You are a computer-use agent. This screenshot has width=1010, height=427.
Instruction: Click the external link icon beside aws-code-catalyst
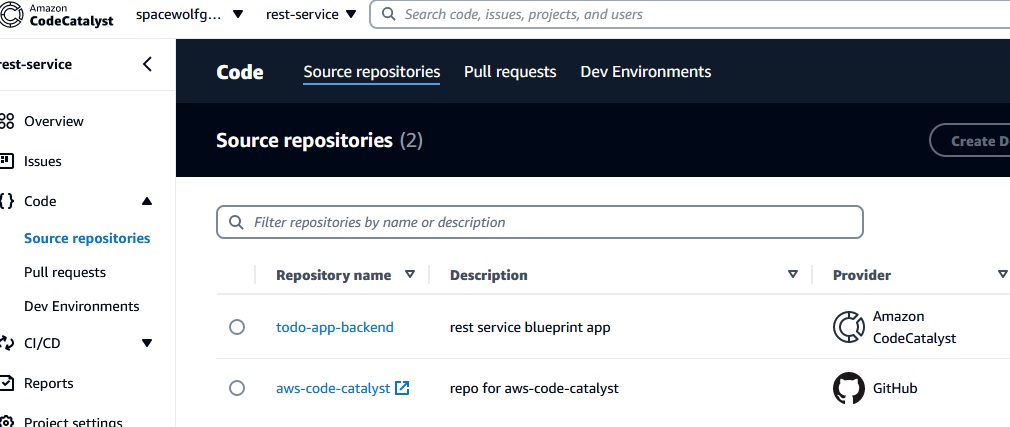(402, 388)
